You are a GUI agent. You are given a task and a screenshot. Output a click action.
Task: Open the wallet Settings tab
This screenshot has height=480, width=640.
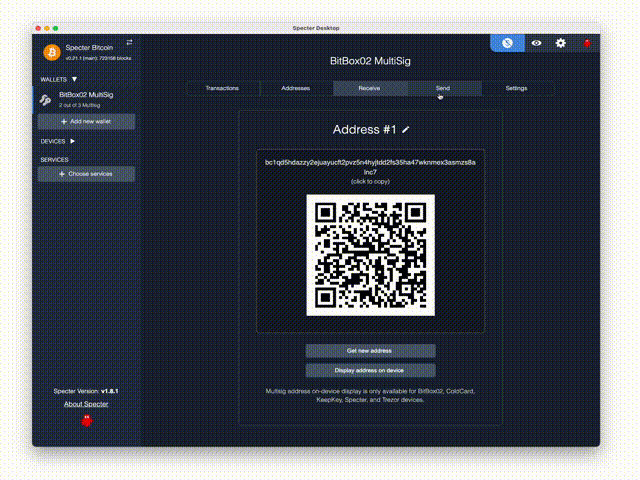click(x=517, y=88)
